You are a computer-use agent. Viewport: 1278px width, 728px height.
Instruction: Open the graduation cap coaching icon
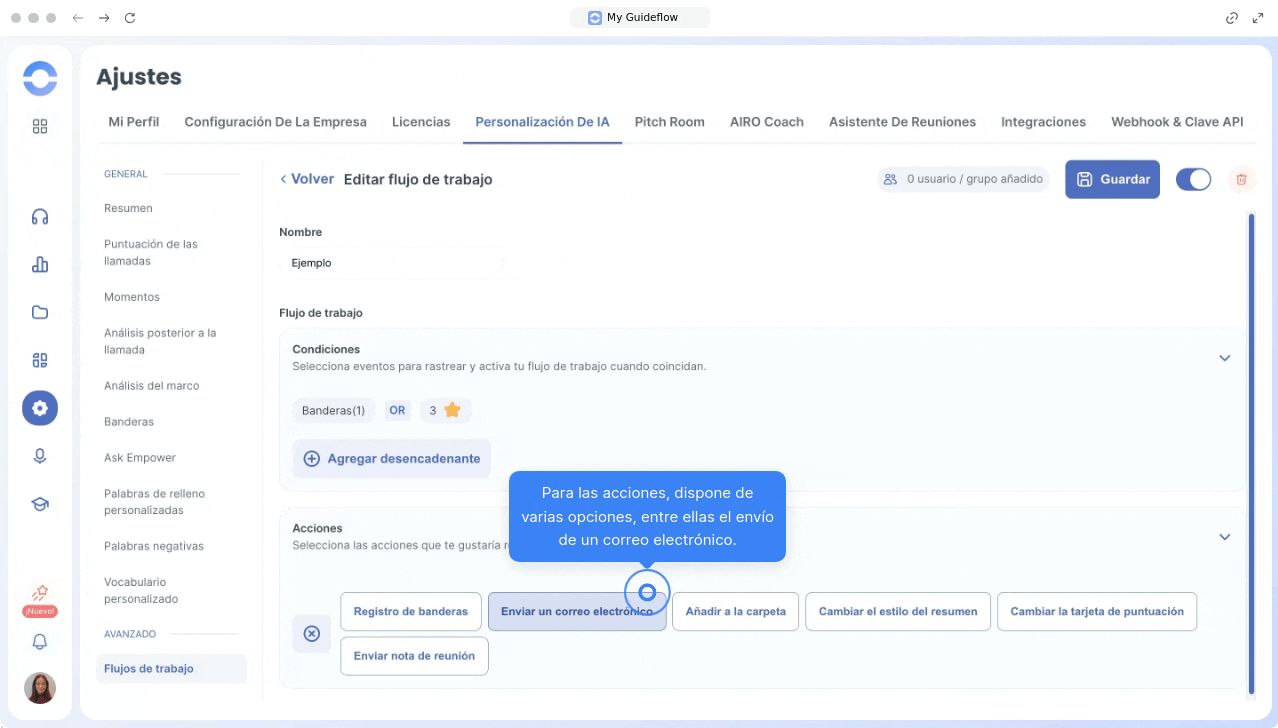40,504
